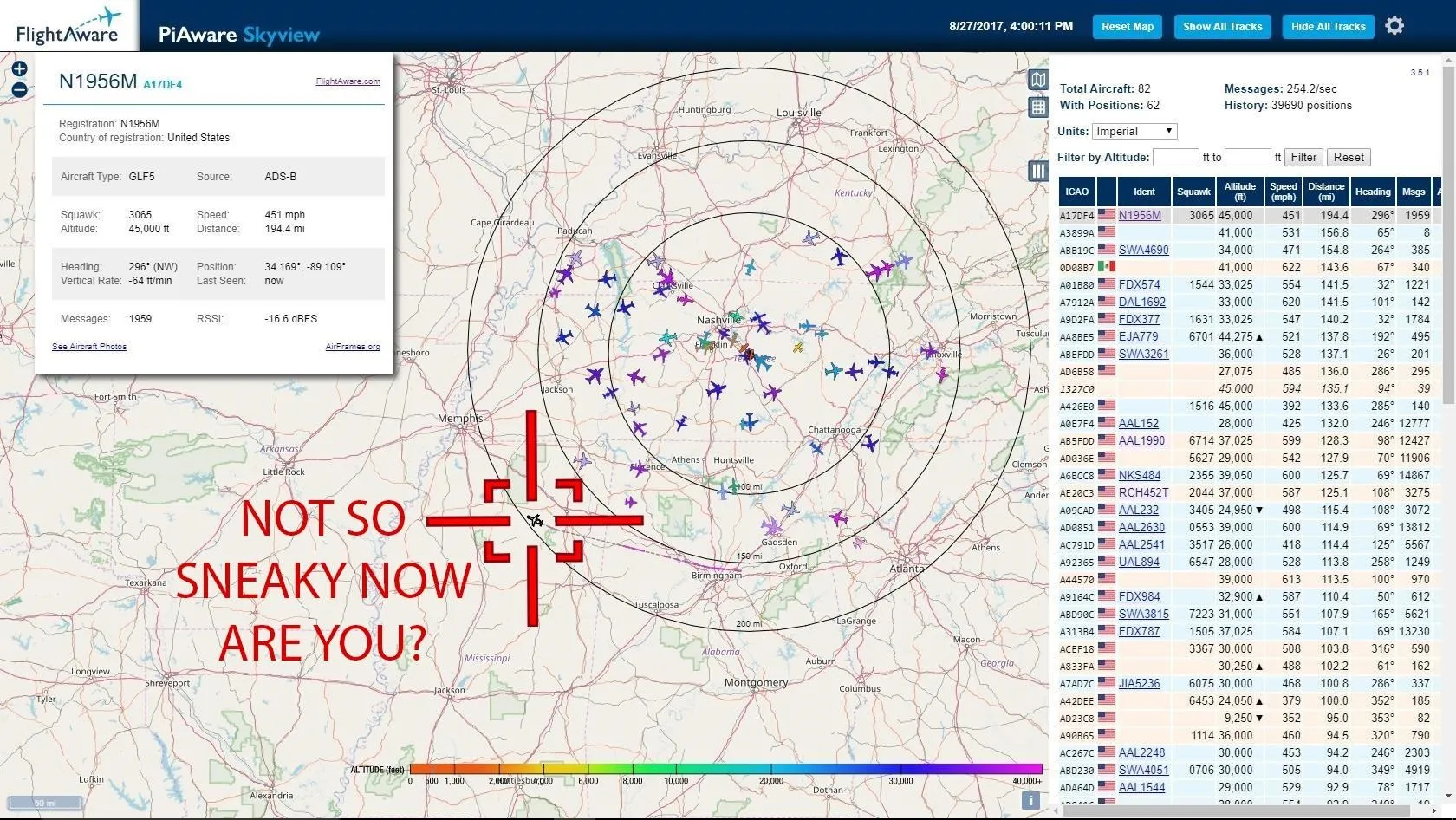Focus the maximum altitude filter field
Viewport: 1456px width, 820px height.
coord(1248,157)
